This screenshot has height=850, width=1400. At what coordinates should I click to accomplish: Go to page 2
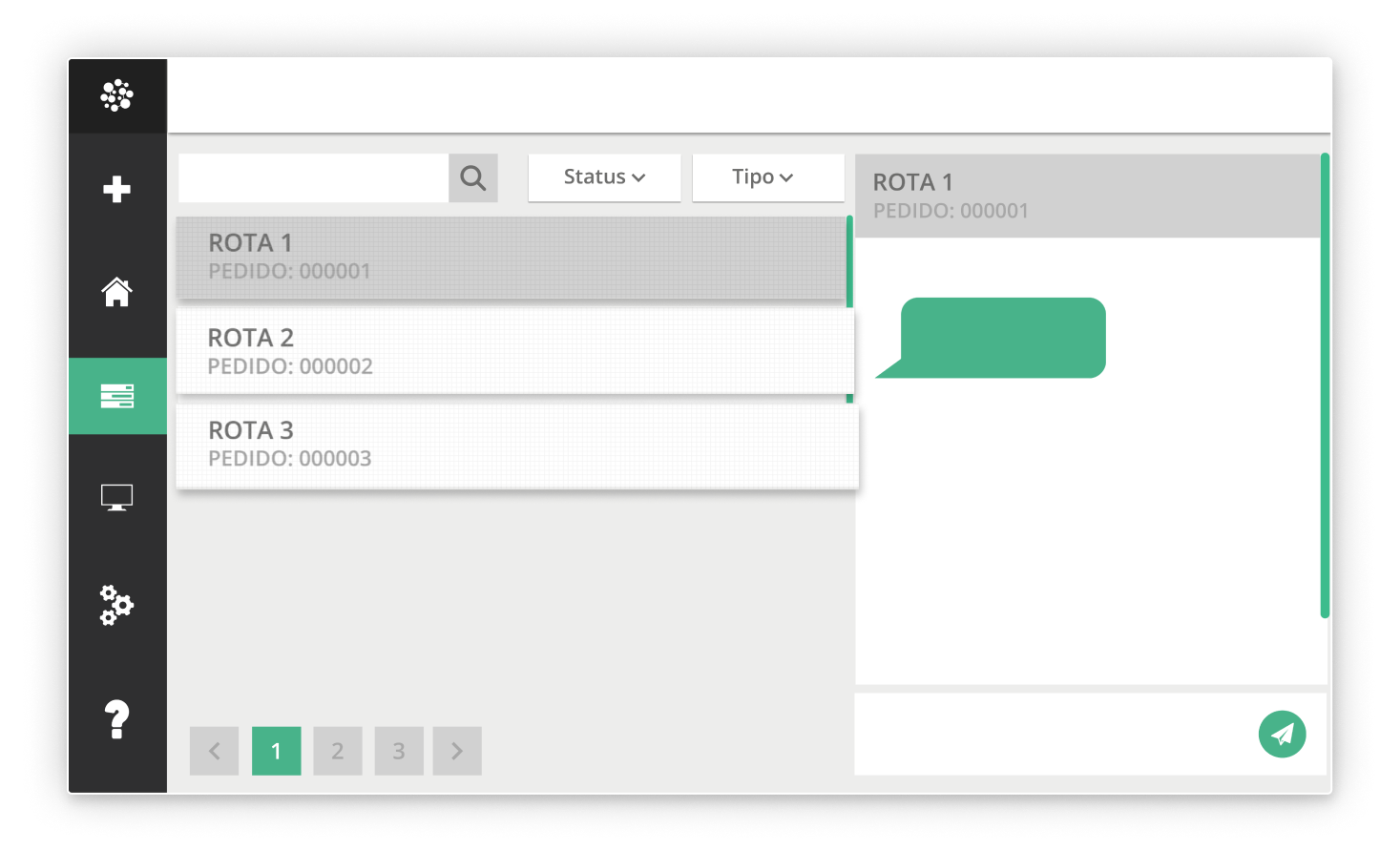click(338, 751)
